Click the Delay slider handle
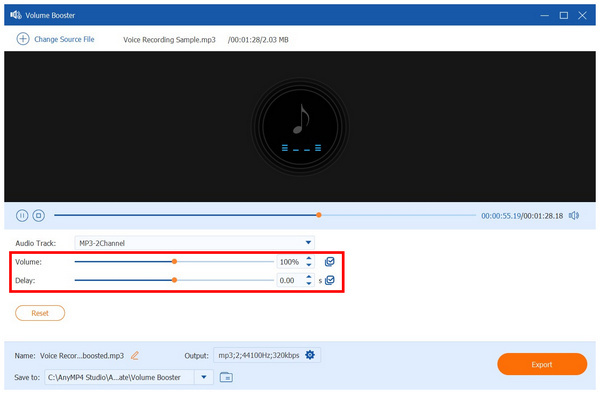 (x=174, y=280)
